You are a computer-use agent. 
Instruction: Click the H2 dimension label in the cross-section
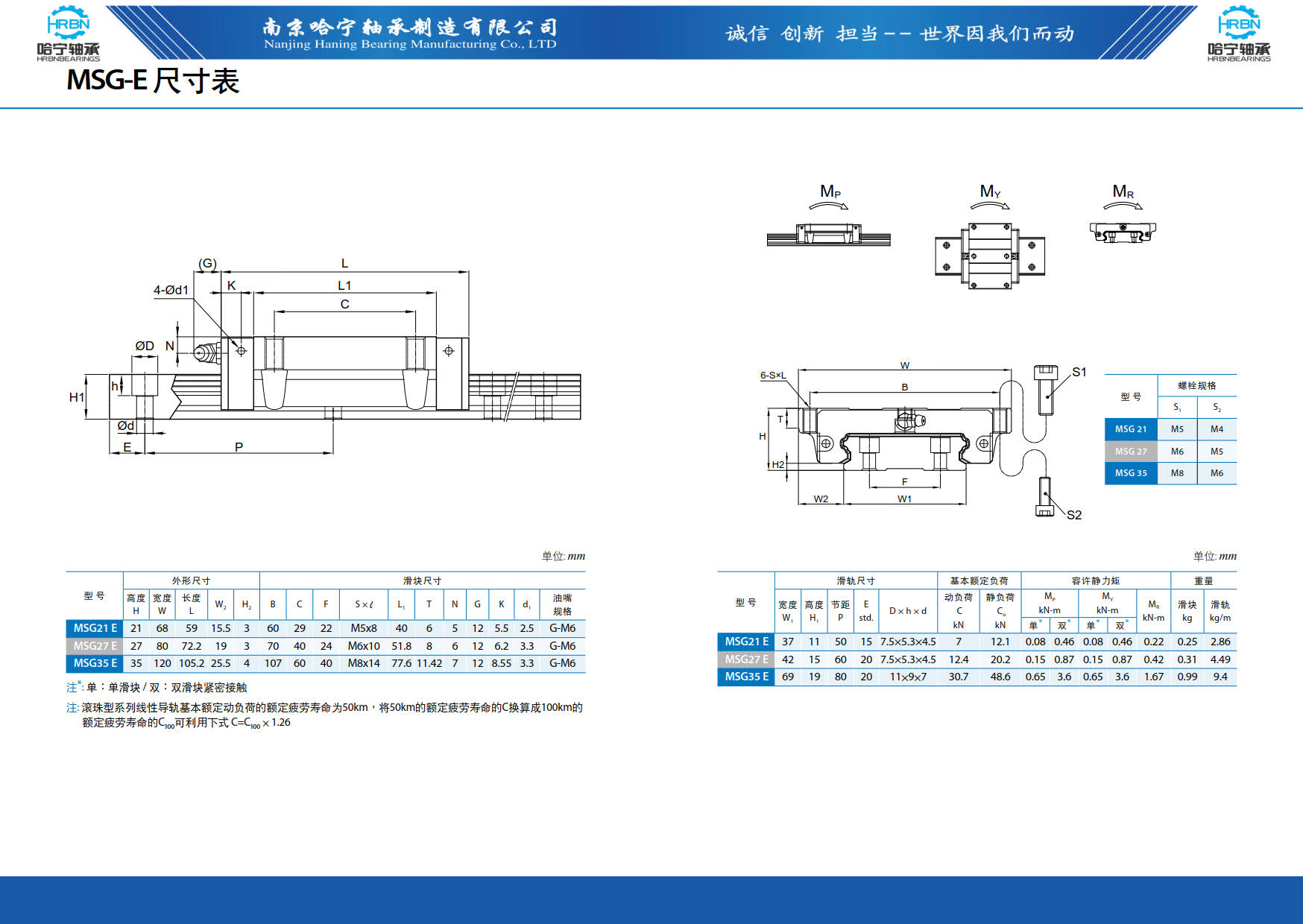(x=777, y=464)
